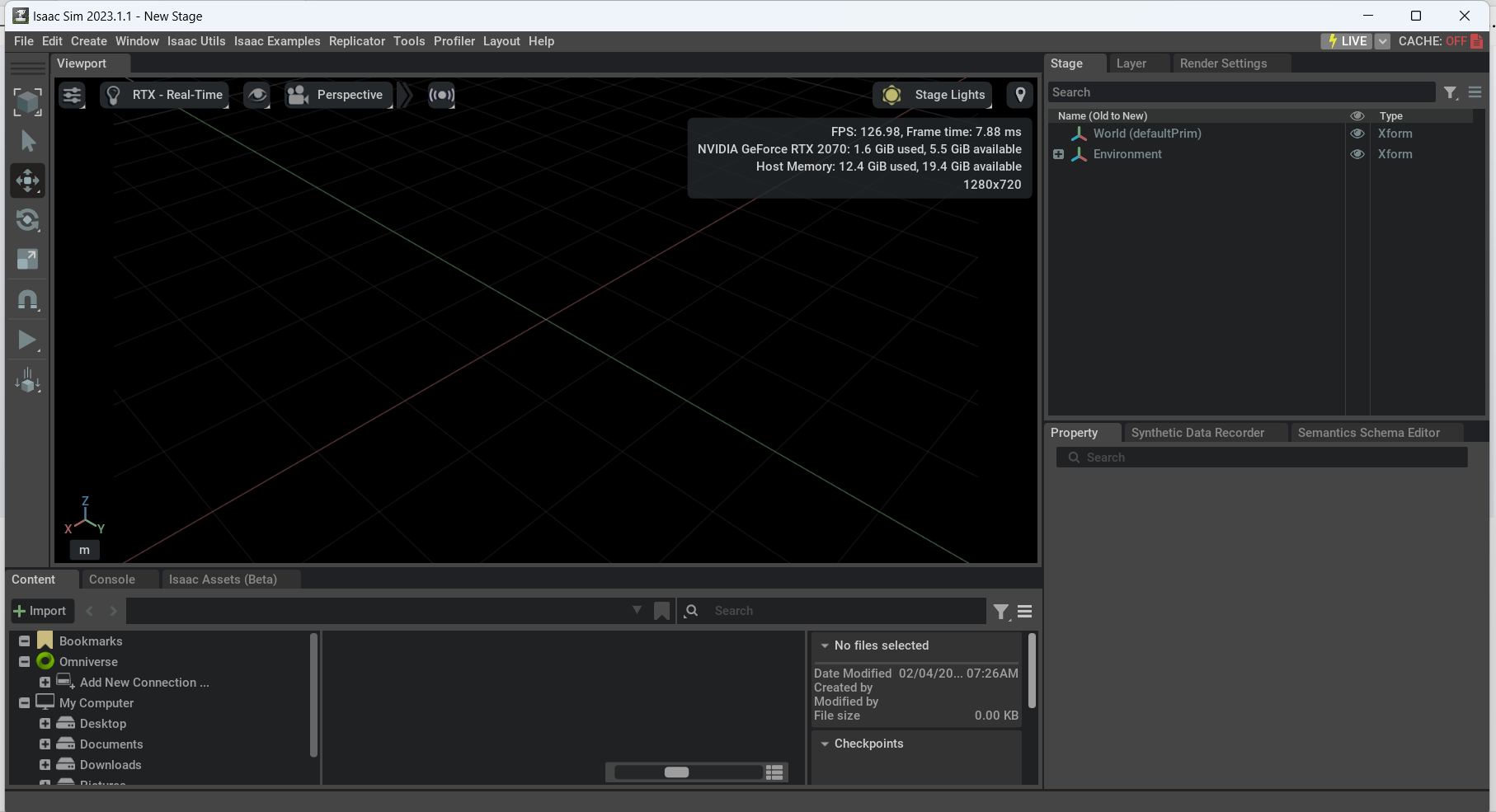The image size is (1496, 812).
Task: Enable the Snap tool
Action: 27,300
